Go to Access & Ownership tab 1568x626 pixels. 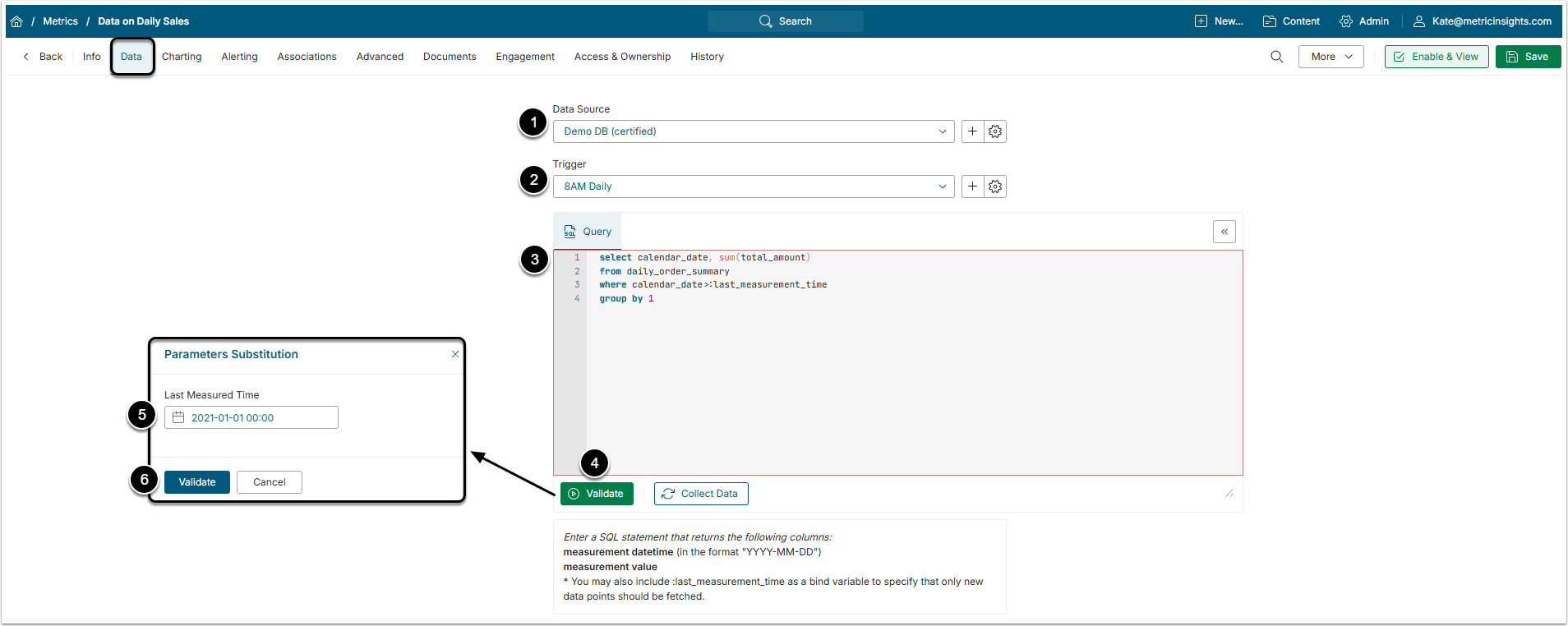[622, 57]
